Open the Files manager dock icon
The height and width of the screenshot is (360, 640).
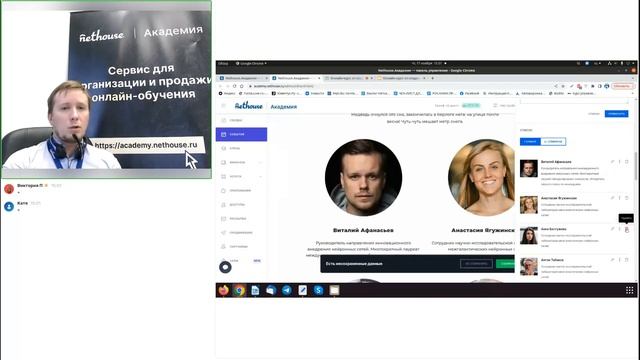334,290
